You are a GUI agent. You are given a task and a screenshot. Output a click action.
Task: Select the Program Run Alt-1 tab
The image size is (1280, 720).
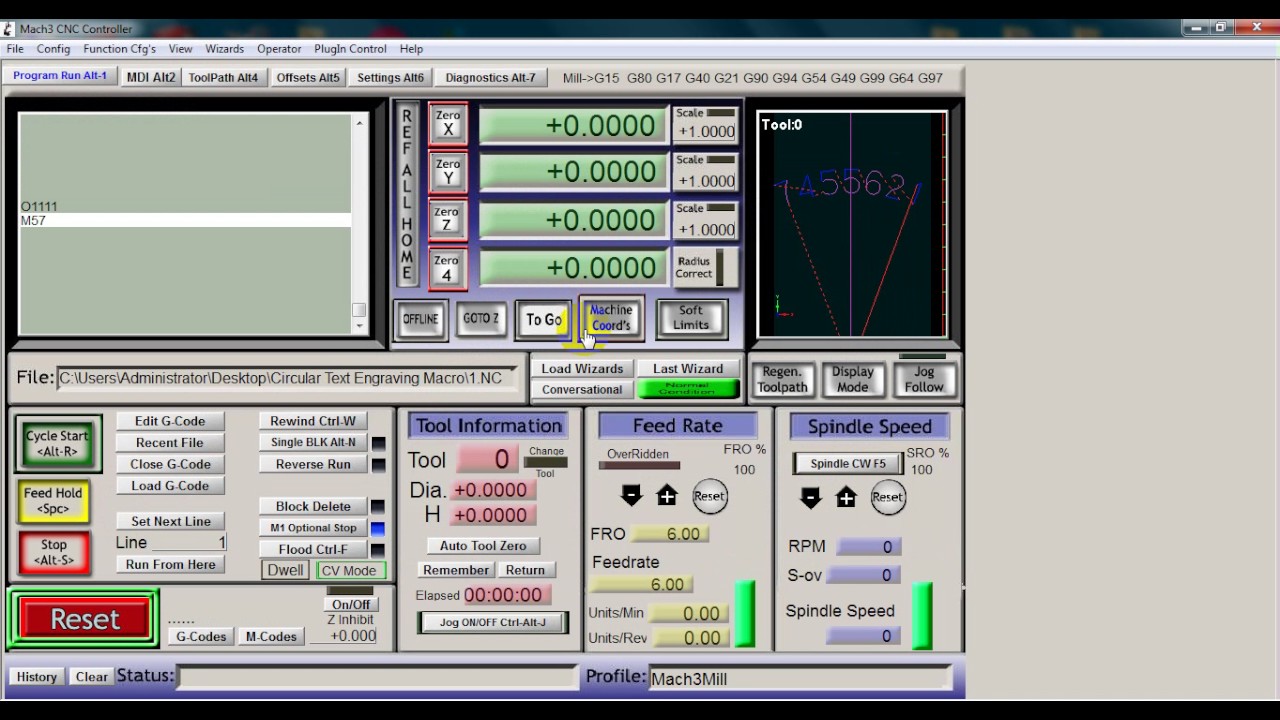60,76
